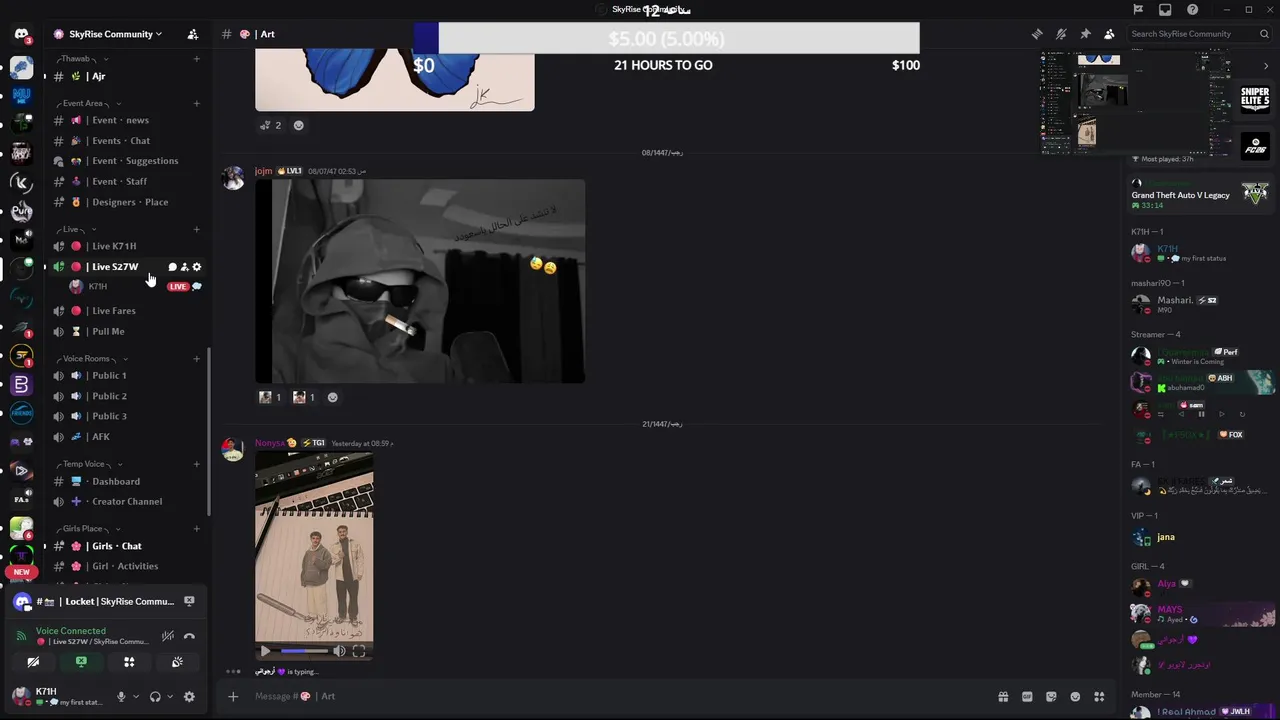Open settings gear on Live S27W channel
The height and width of the screenshot is (720, 1280).
pyautogui.click(x=196, y=267)
